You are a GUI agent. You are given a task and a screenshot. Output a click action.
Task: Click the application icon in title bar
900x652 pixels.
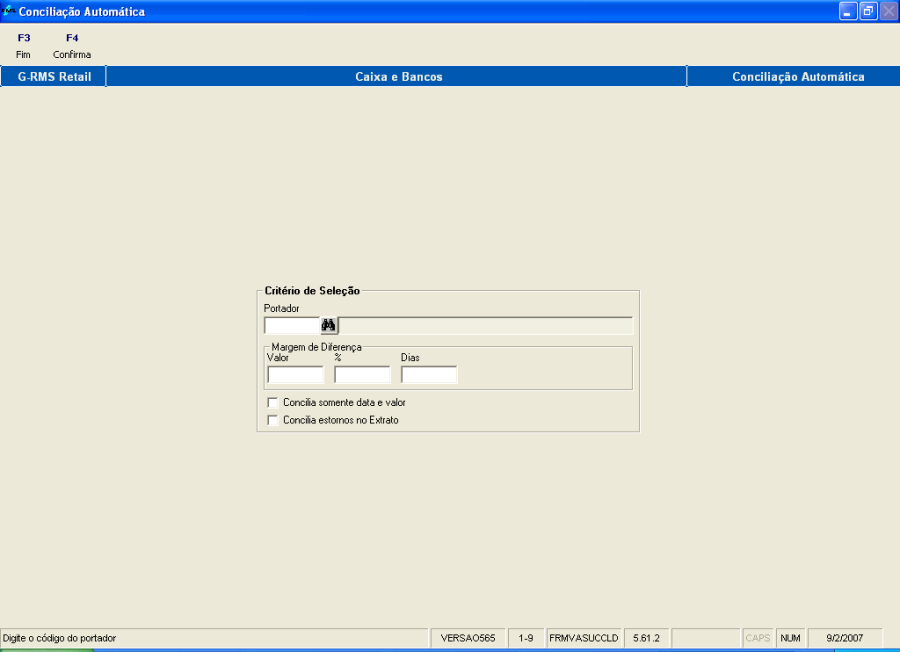tap(8, 11)
